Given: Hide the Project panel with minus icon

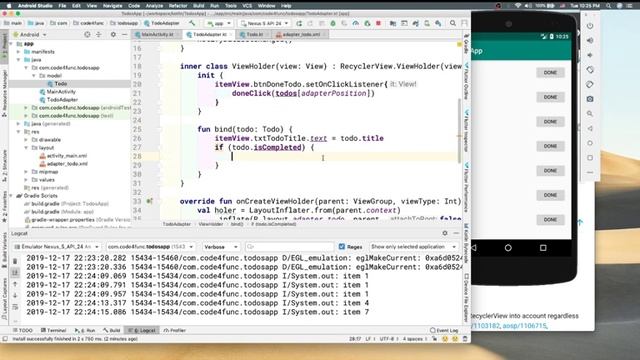Looking at the screenshot, I should pyautogui.click(x=125, y=35).
